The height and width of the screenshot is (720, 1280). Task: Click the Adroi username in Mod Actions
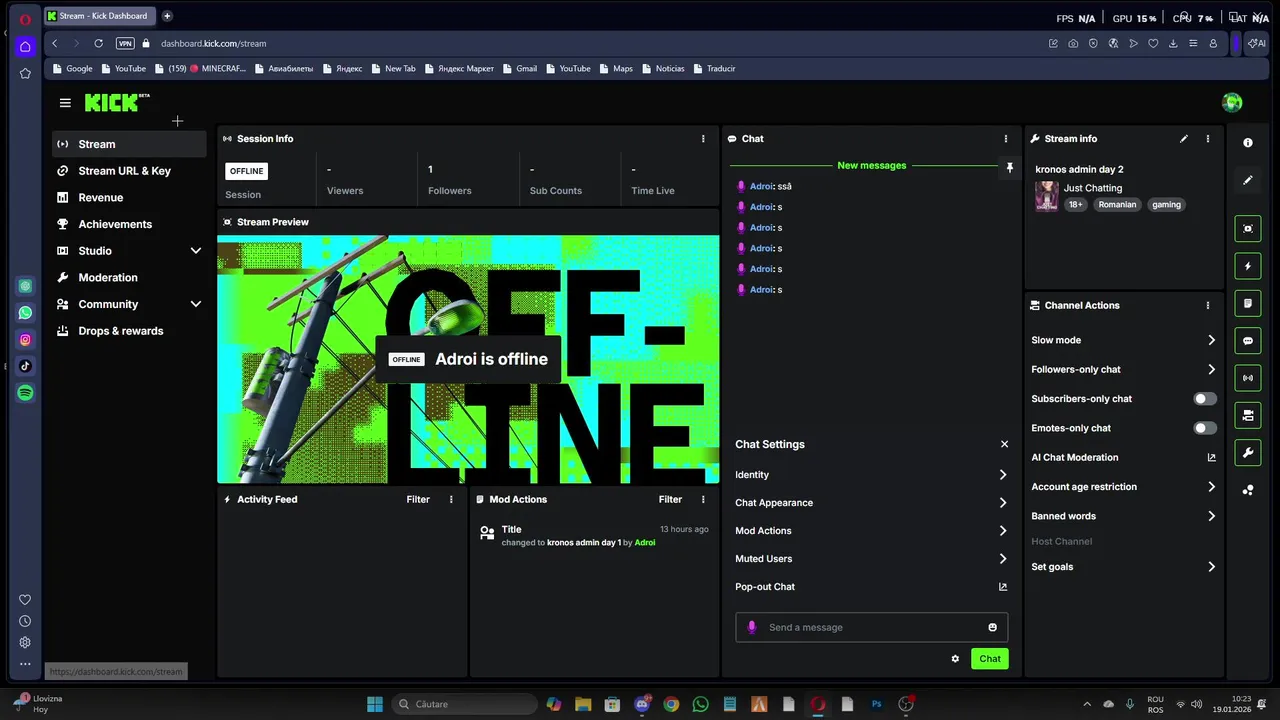click(x=645, y=543)
